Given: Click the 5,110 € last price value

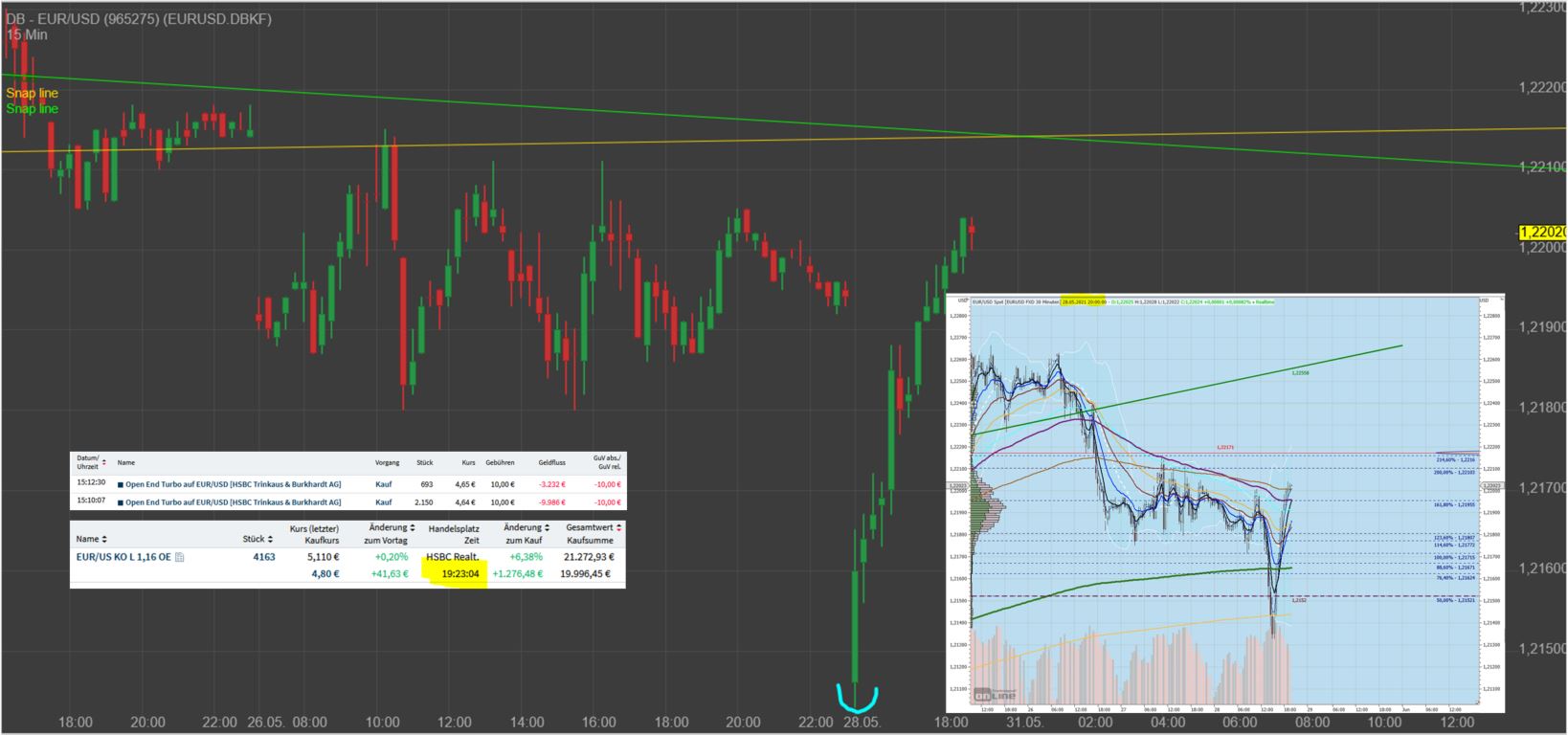Looking at the screenshot, I should [x=323, y=556].
